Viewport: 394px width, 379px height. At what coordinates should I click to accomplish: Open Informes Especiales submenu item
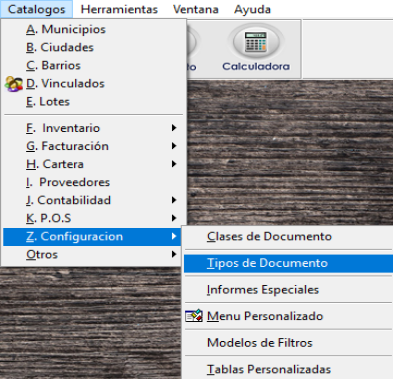tap(288, 289)
